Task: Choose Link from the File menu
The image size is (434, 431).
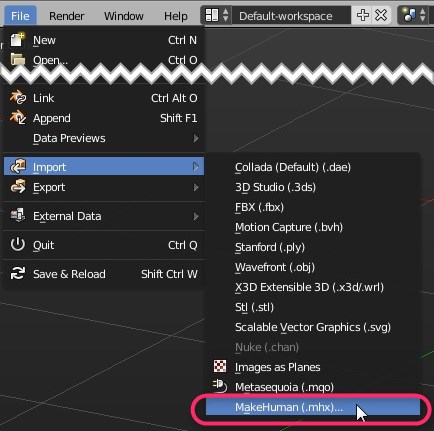Action: pos(104,98)
